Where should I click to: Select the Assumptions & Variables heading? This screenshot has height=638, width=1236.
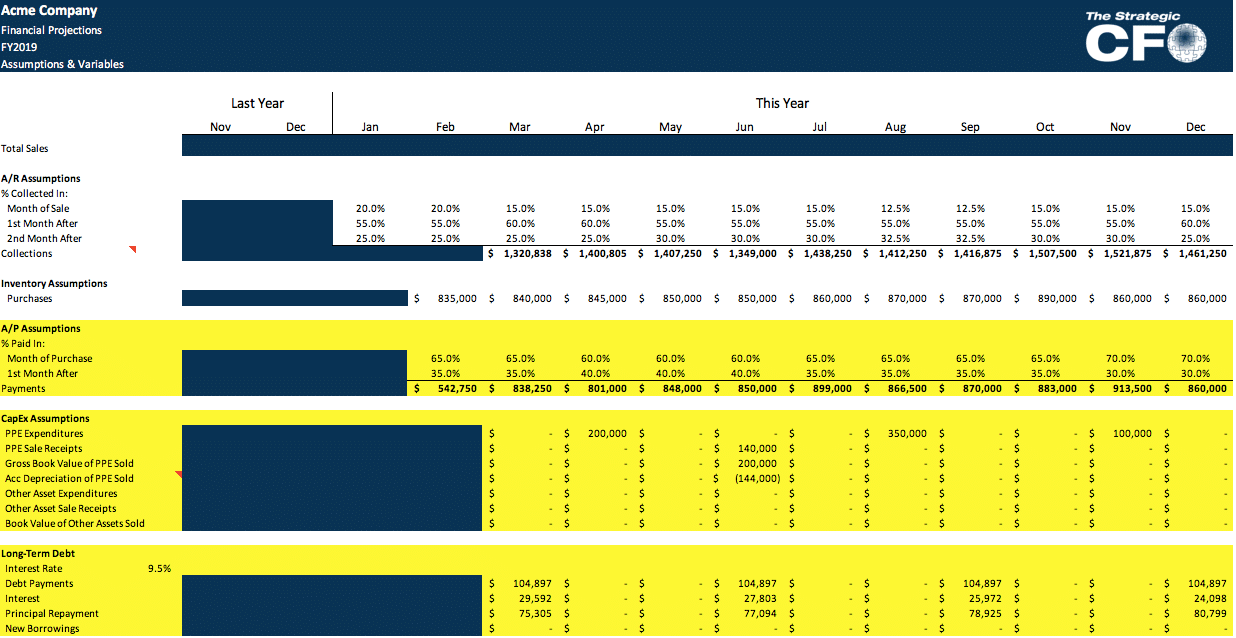click(x=62, y=64)
